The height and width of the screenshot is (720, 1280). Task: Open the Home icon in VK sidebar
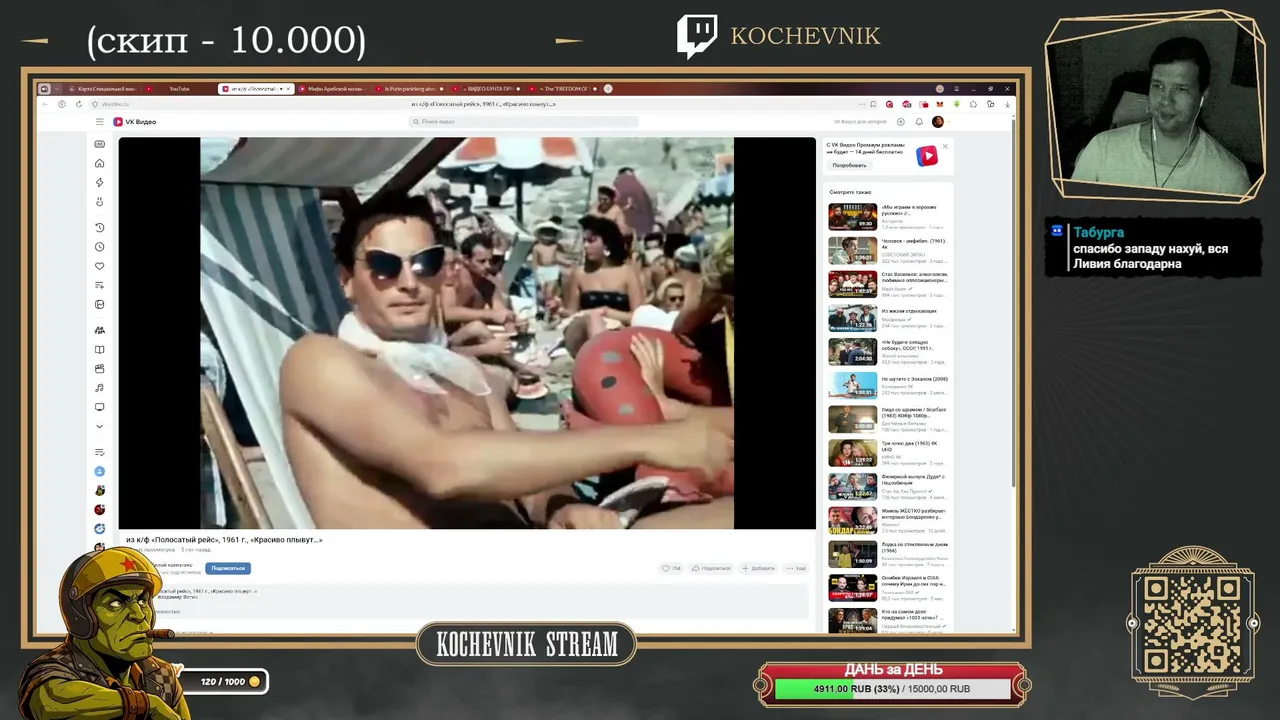[99, 163]
